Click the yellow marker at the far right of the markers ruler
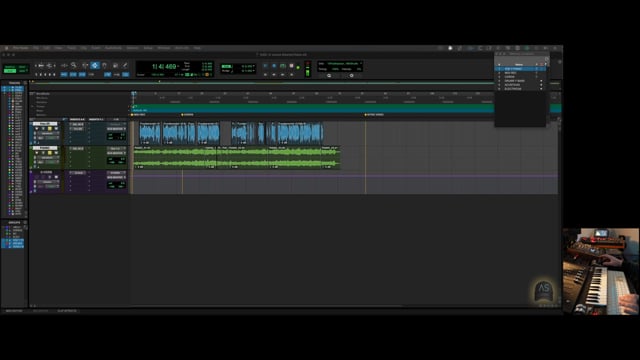The height and width of the screenshot is (360, 640). coord(365,115)
